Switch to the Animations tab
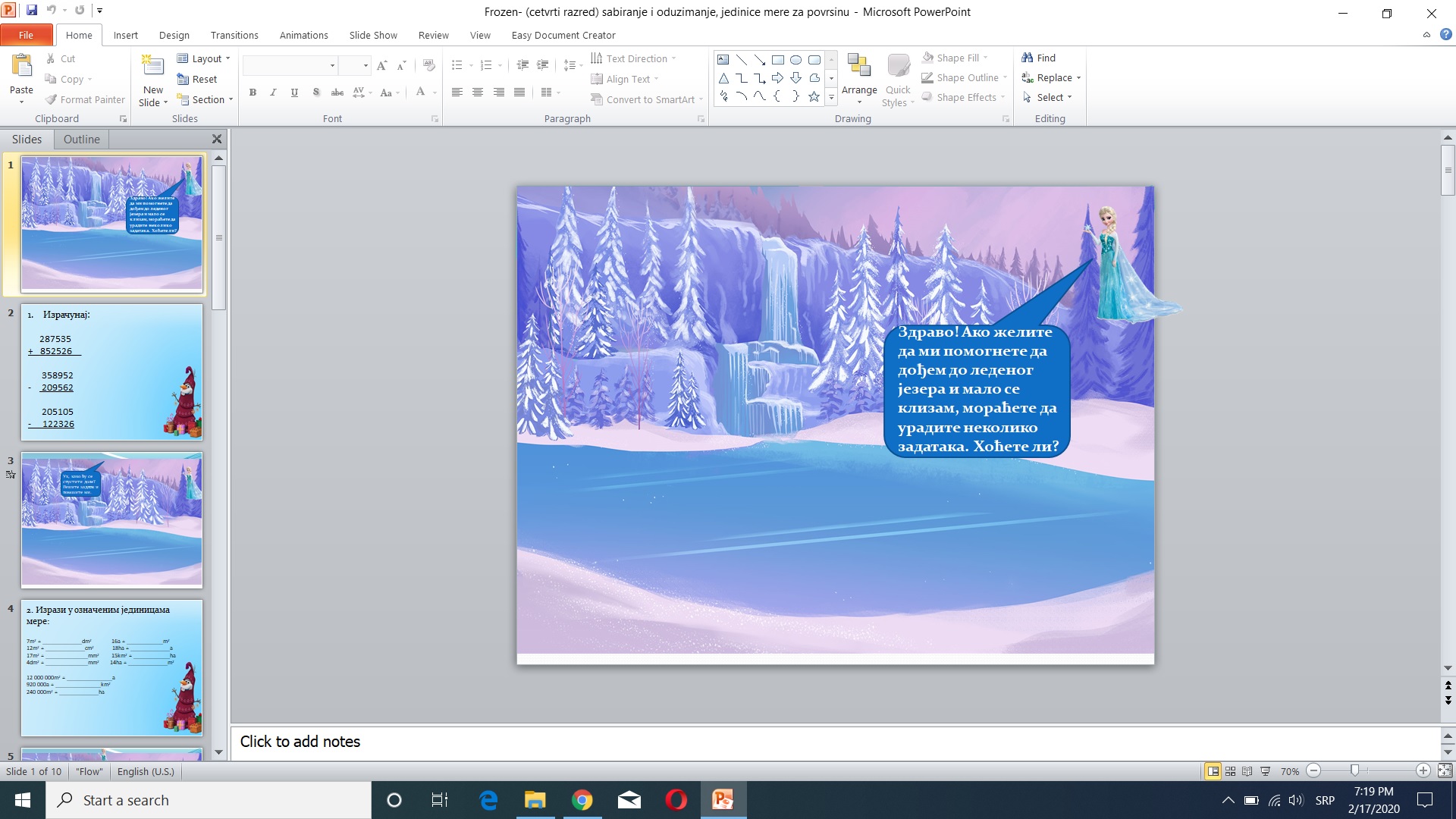The image size is (1456, 819). (304, 35)
